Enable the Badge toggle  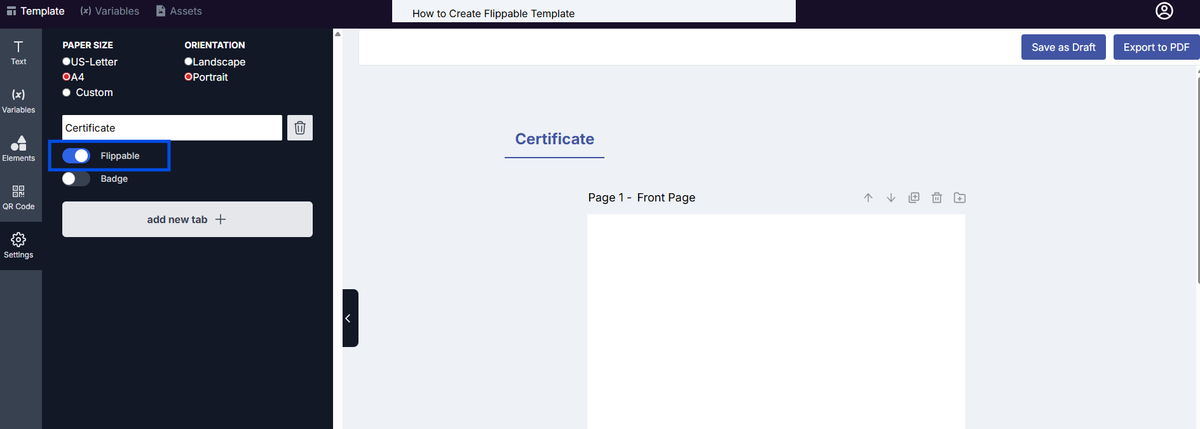click(76, 179)
